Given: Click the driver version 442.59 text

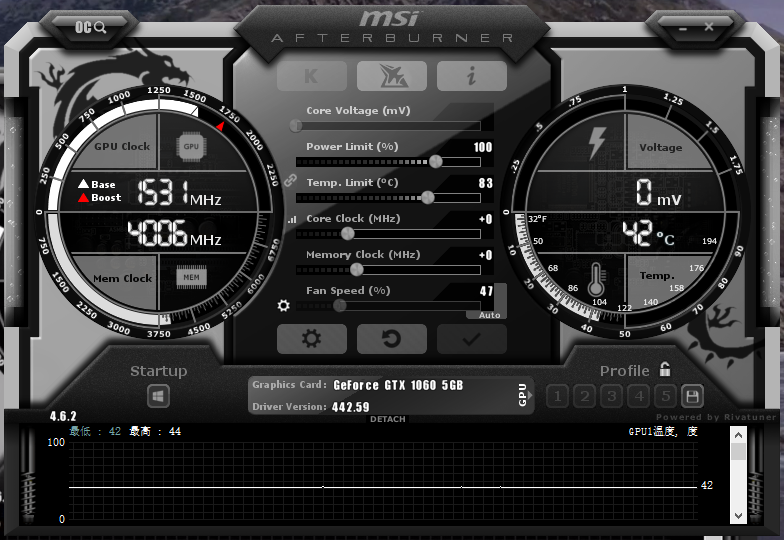Looking at the screenshot, I should (350, 407).
